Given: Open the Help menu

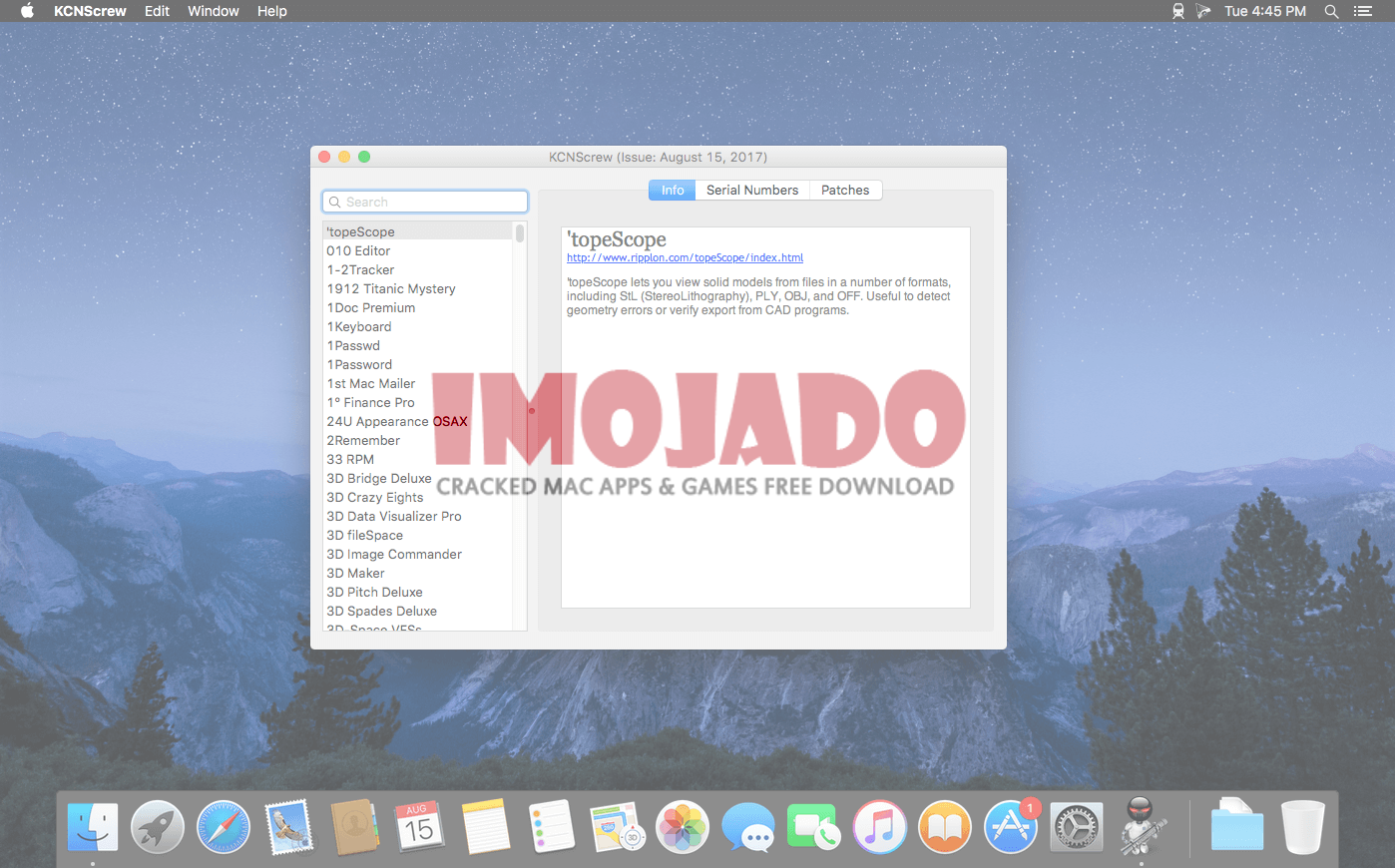Looking at the screenshot, I should click(272, 11).
